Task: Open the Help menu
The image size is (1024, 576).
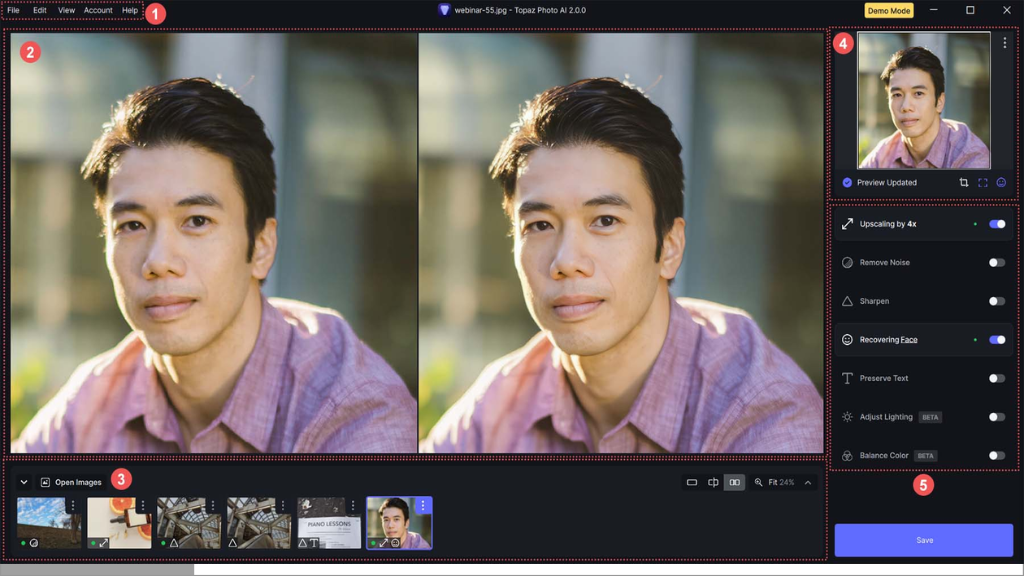Action: [130, 10]
